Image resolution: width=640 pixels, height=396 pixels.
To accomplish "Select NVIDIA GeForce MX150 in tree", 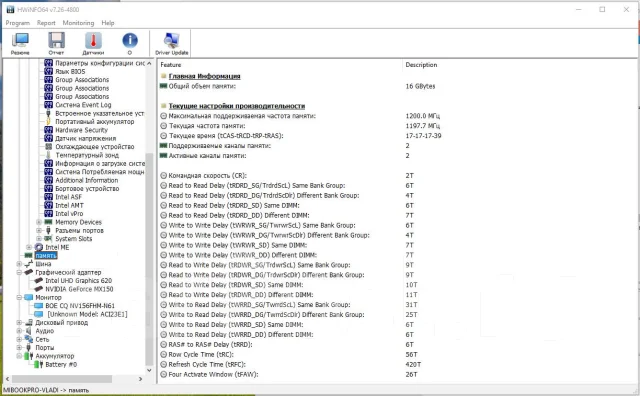I will pyautogui.click(x=79, y=289).
